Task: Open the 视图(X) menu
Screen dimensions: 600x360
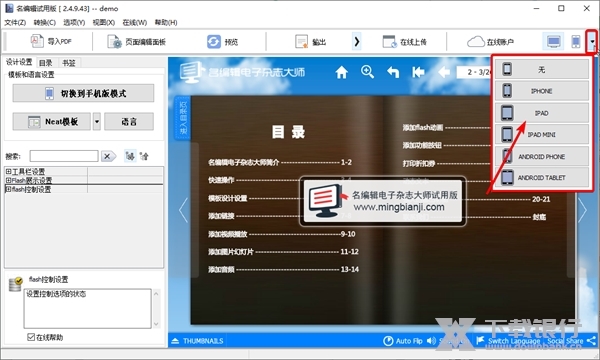Action: click(x=104, y=23)
